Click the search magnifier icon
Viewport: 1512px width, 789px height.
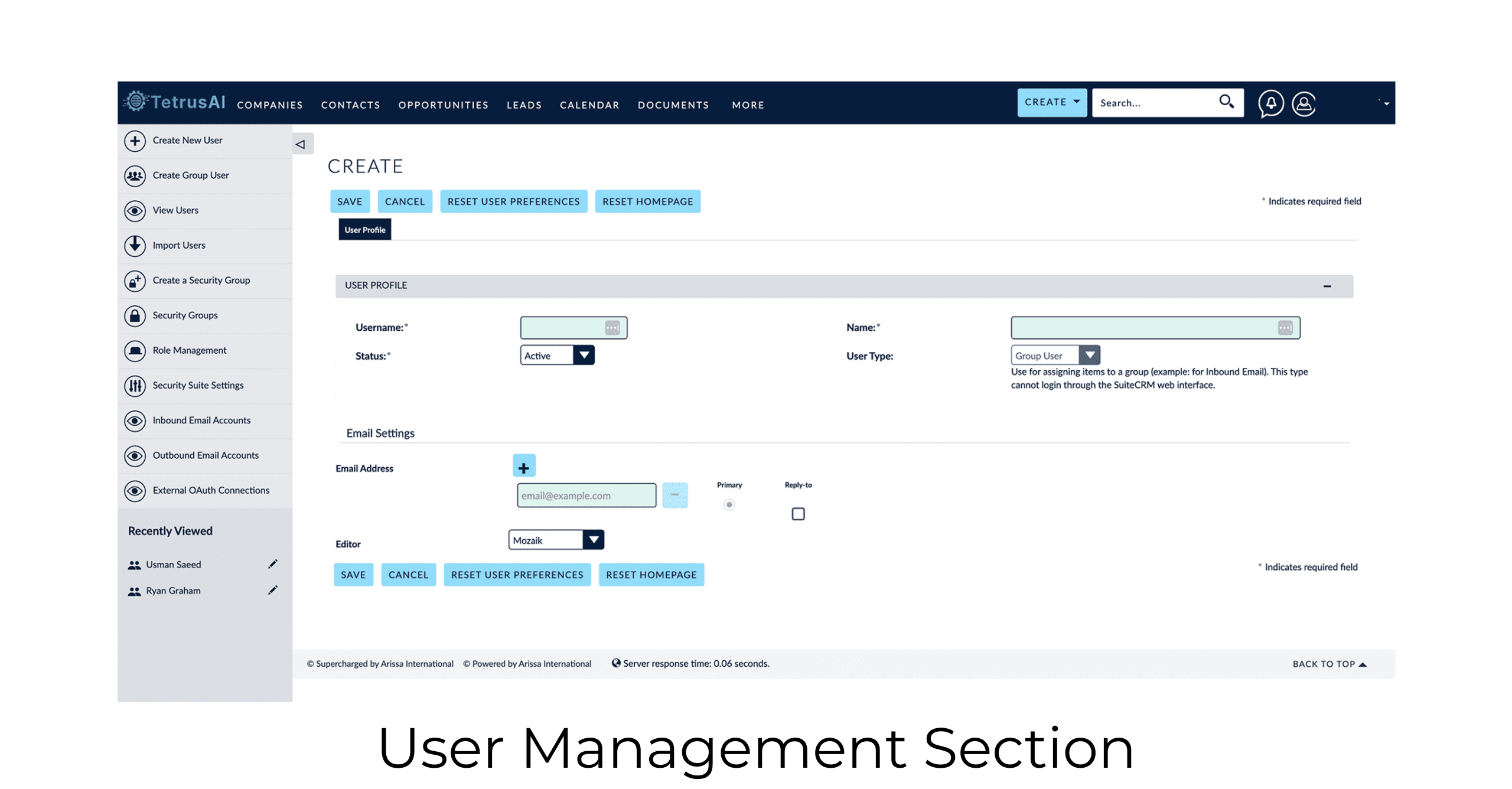1226,102
